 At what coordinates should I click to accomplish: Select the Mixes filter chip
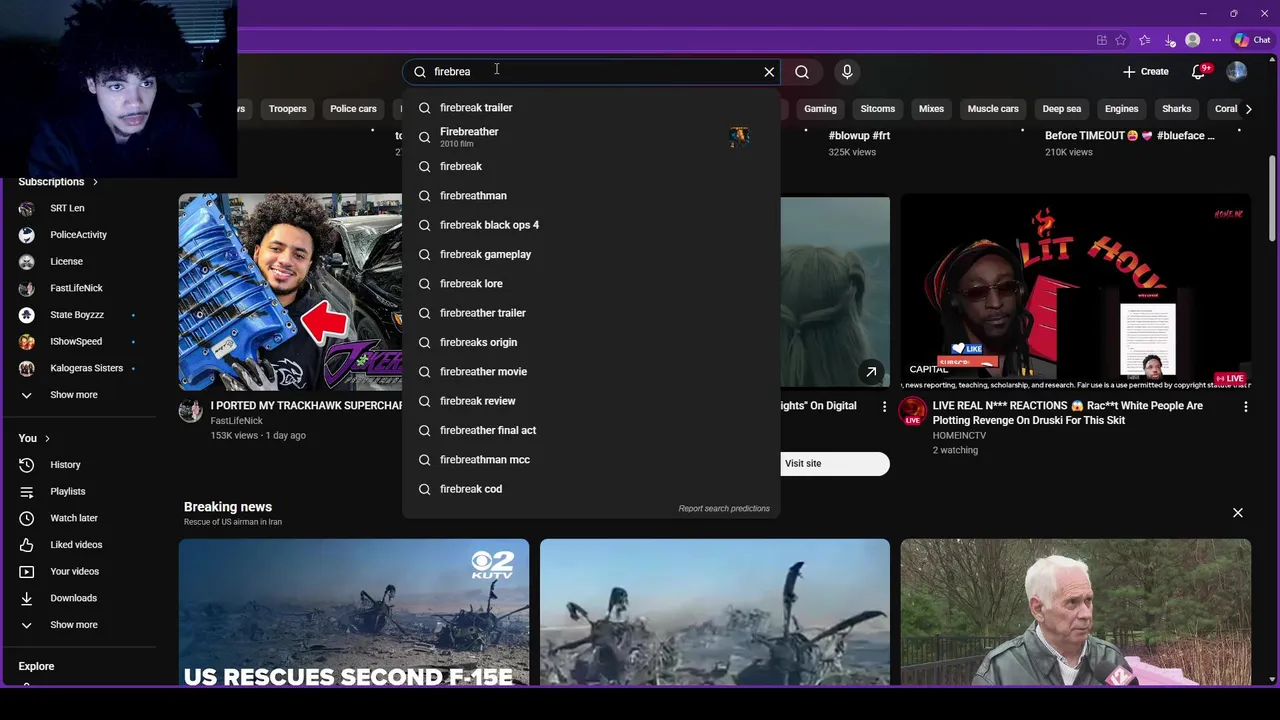click(x=931, y=109)
